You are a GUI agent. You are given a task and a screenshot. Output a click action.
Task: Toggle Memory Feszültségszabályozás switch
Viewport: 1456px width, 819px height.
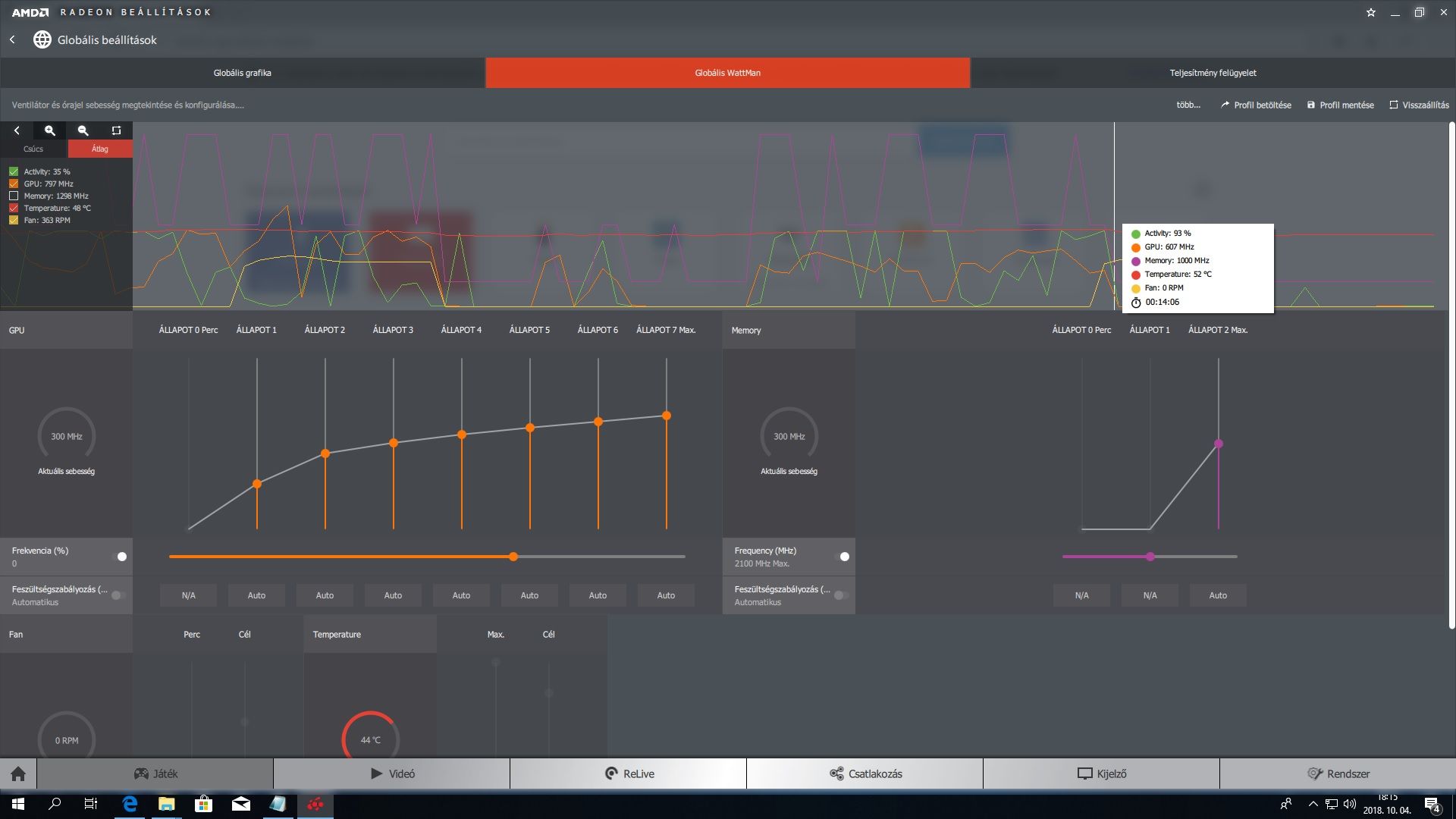click(x=842, y=595)
